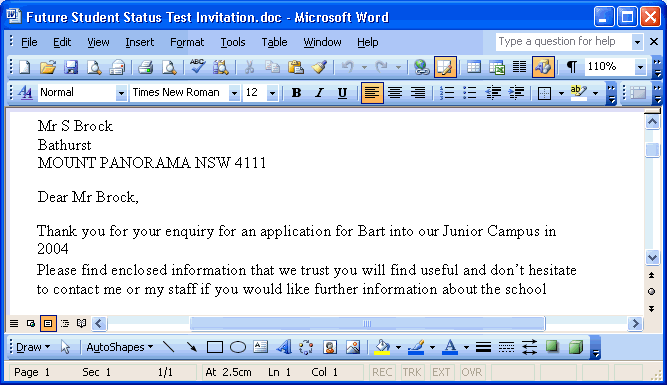Expand the Highlight color dropdown arrow
Screen dimensions: 667x385
tap(595, 93)
